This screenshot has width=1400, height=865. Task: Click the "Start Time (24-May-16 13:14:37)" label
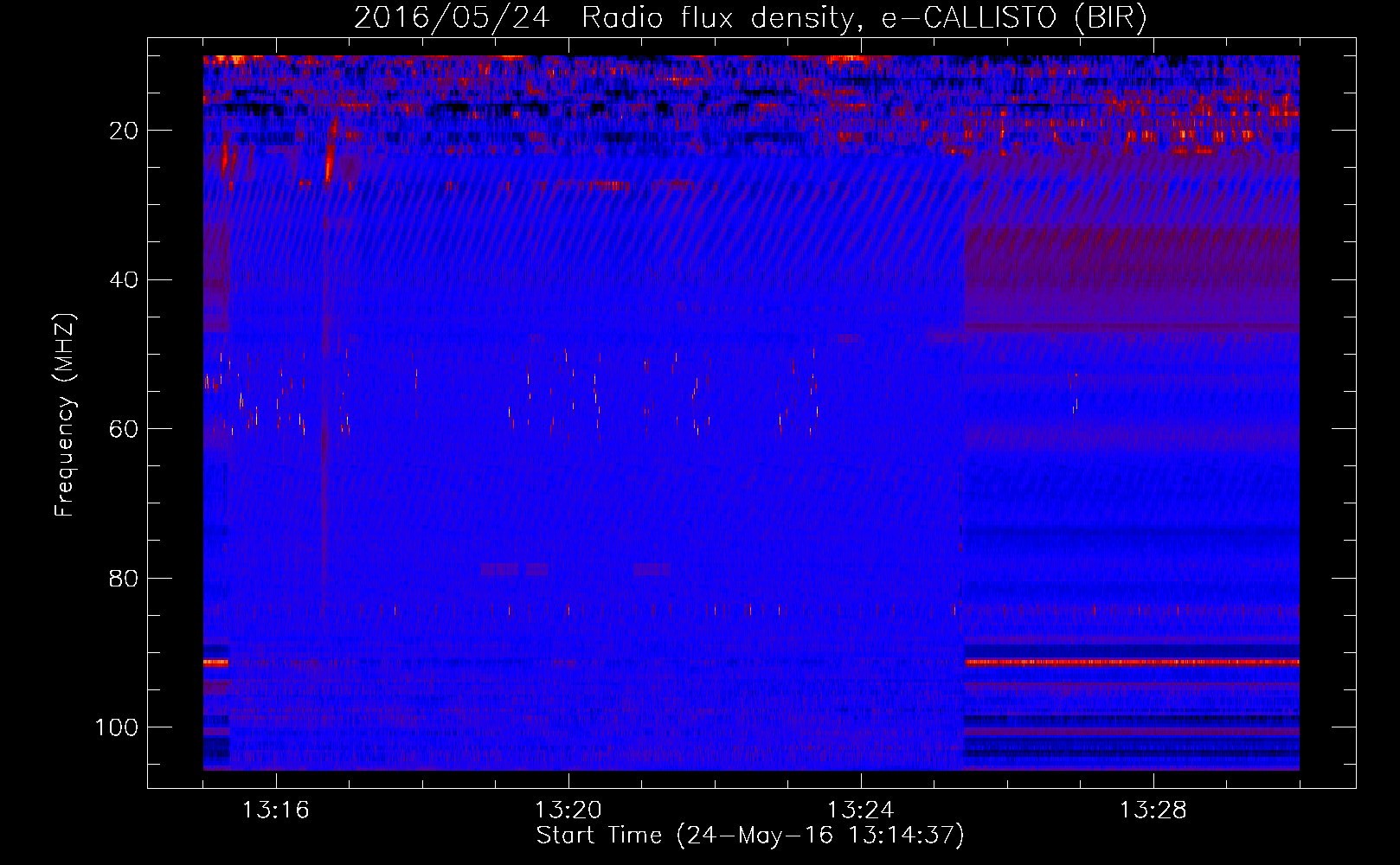[750, 836]
